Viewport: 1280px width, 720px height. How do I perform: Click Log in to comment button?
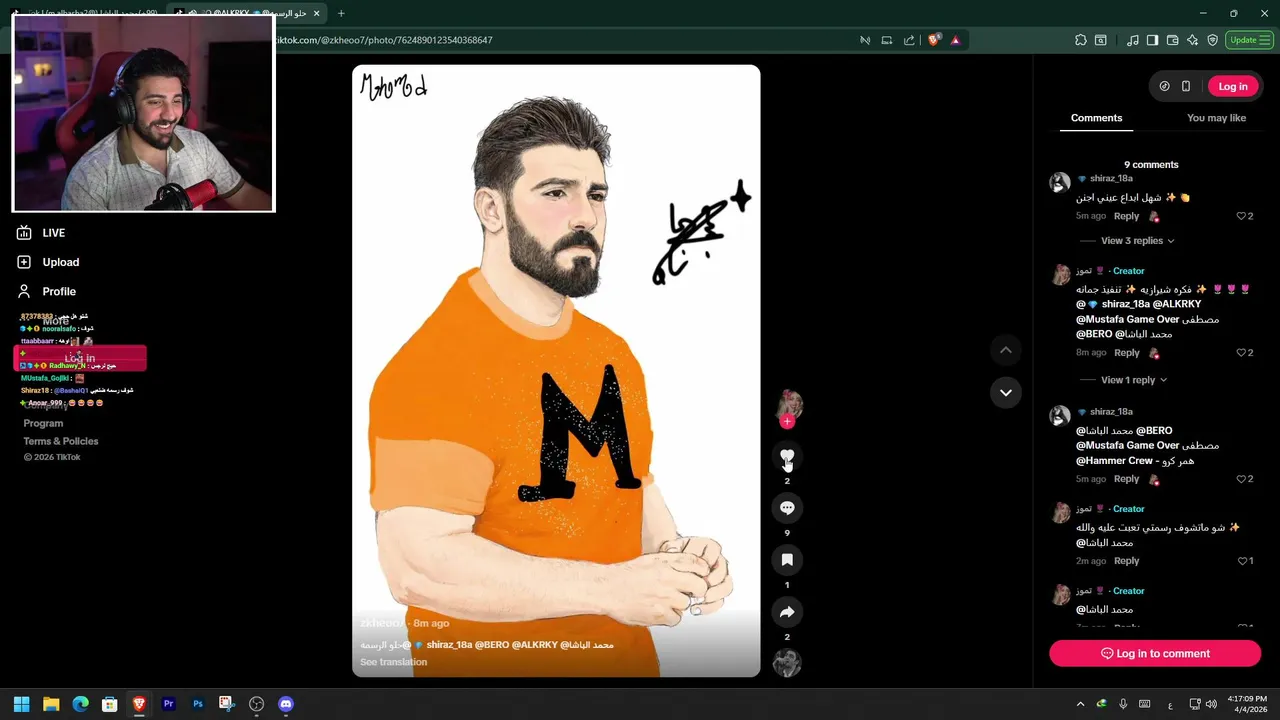[x=1155, y=653]
